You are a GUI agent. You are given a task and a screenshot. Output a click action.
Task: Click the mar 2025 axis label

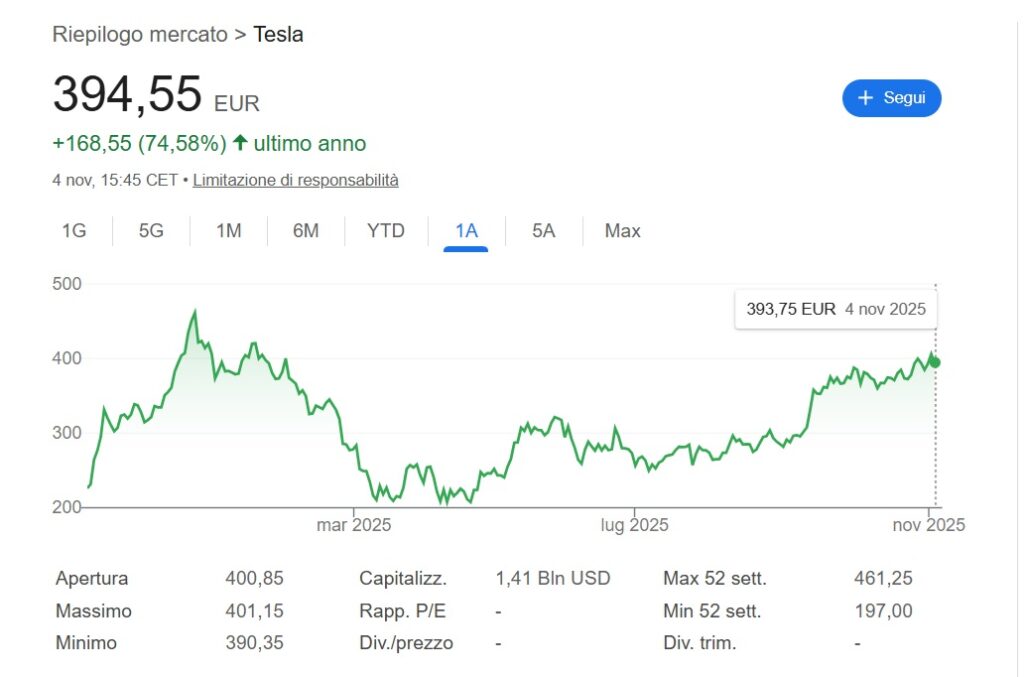click(x=354, y=524)
